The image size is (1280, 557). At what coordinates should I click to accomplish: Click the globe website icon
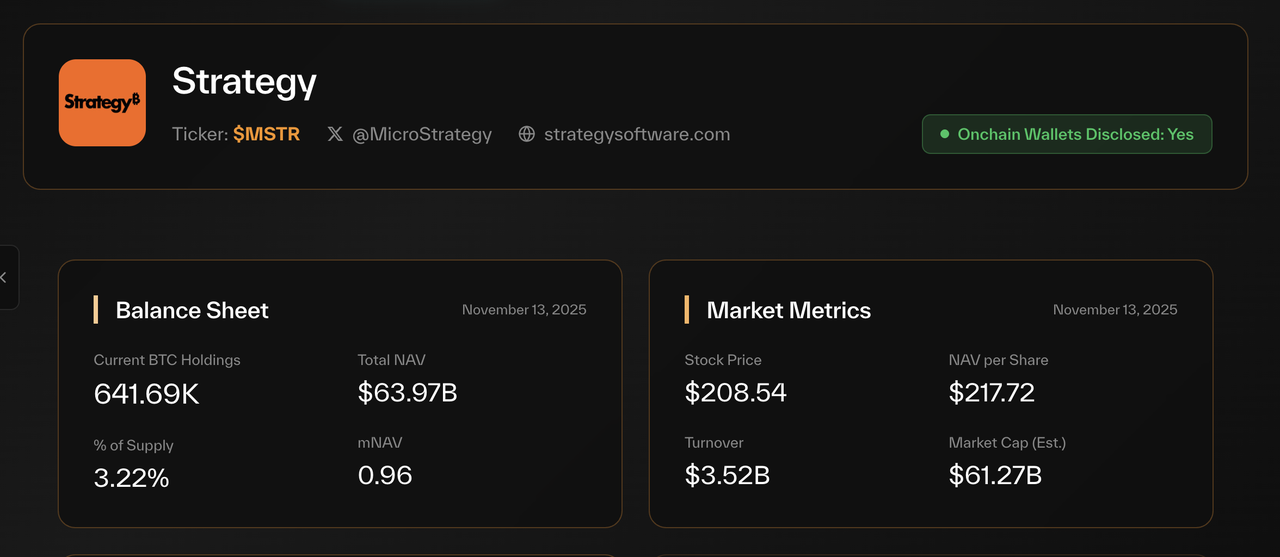[x=527, y=134]
